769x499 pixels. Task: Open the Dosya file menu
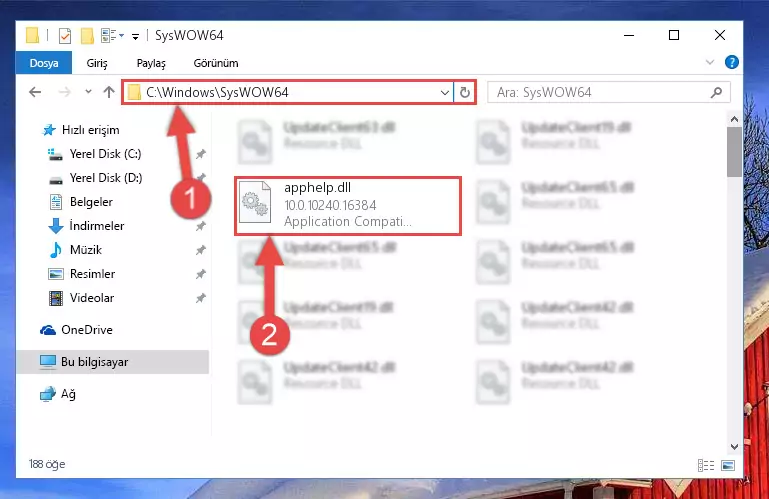44,63
